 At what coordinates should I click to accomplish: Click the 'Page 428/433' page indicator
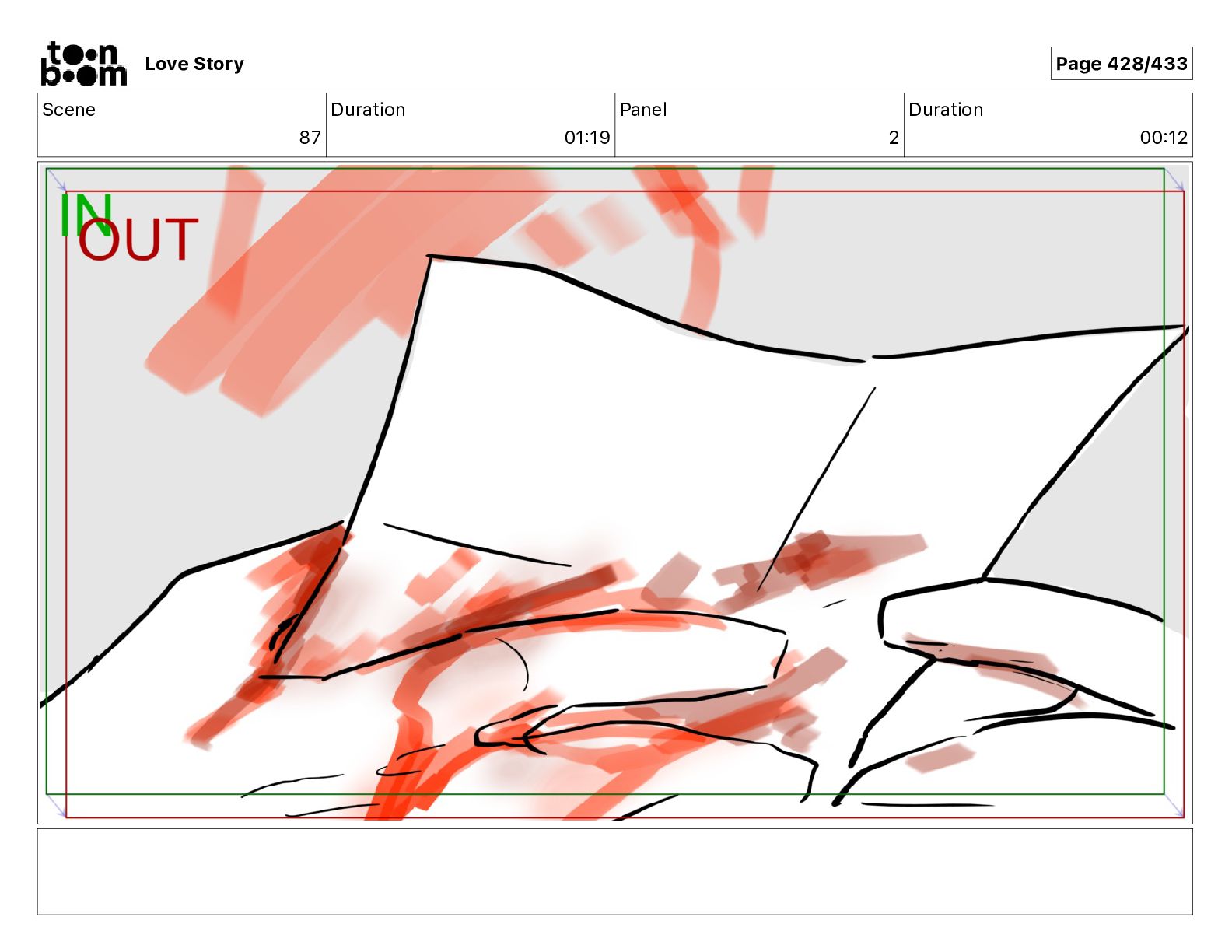point(1122,64)
